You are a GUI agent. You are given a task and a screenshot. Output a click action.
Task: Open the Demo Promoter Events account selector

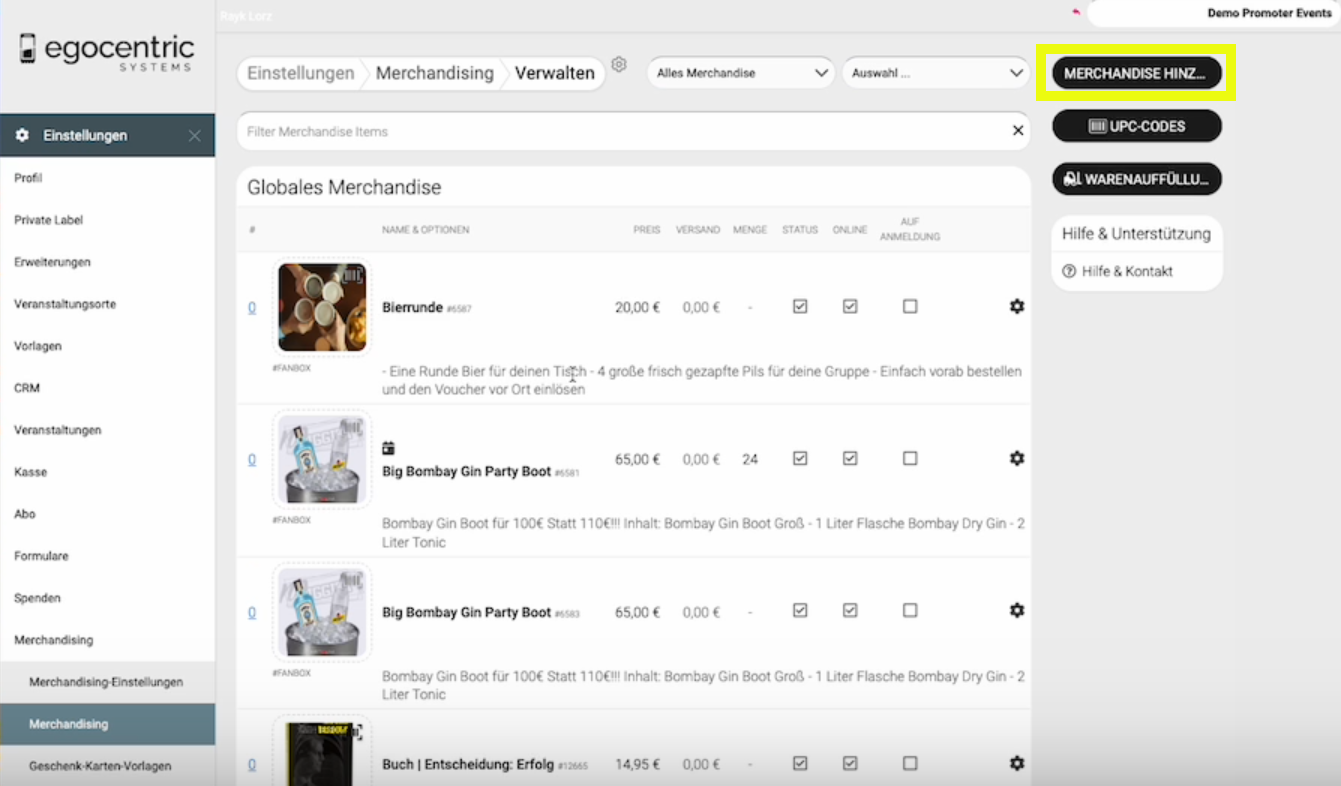click(x=1213, y=13)
